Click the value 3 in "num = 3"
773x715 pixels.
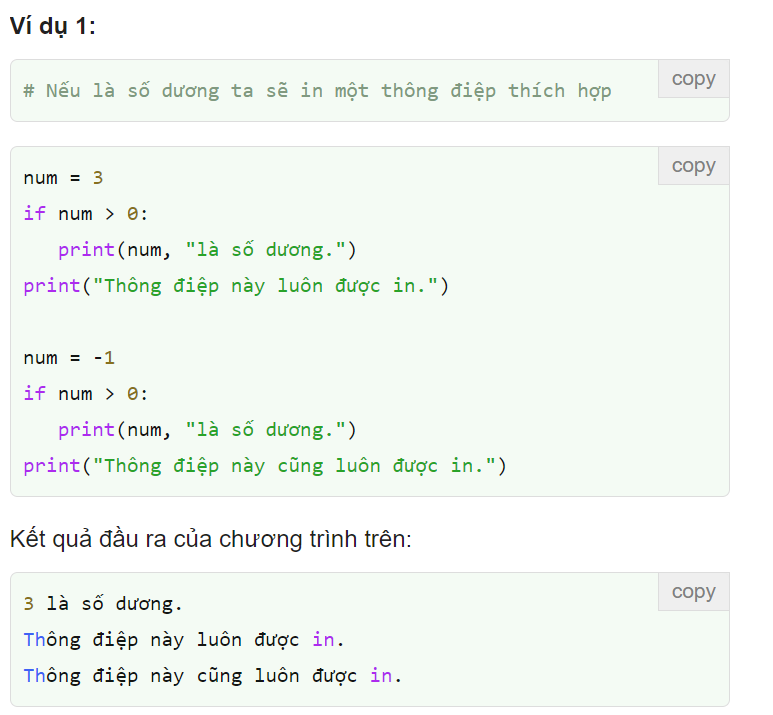coord(98,178)
